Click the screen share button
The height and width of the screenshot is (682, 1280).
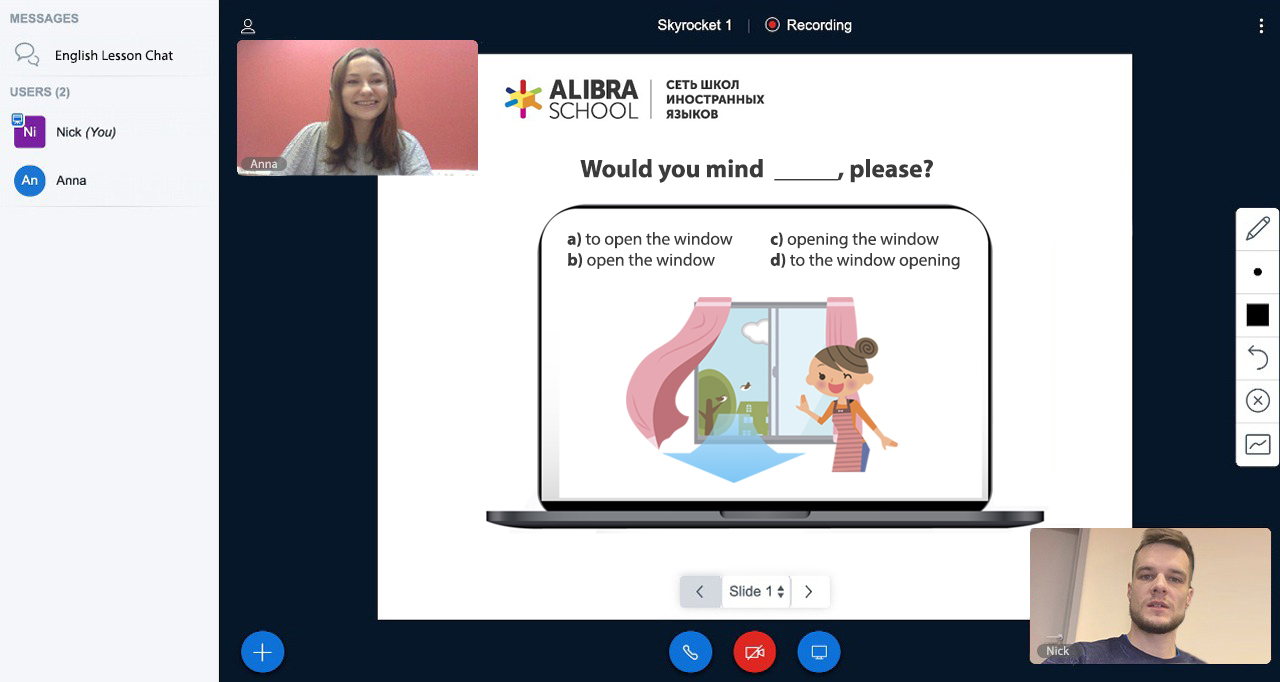point(819,652)
